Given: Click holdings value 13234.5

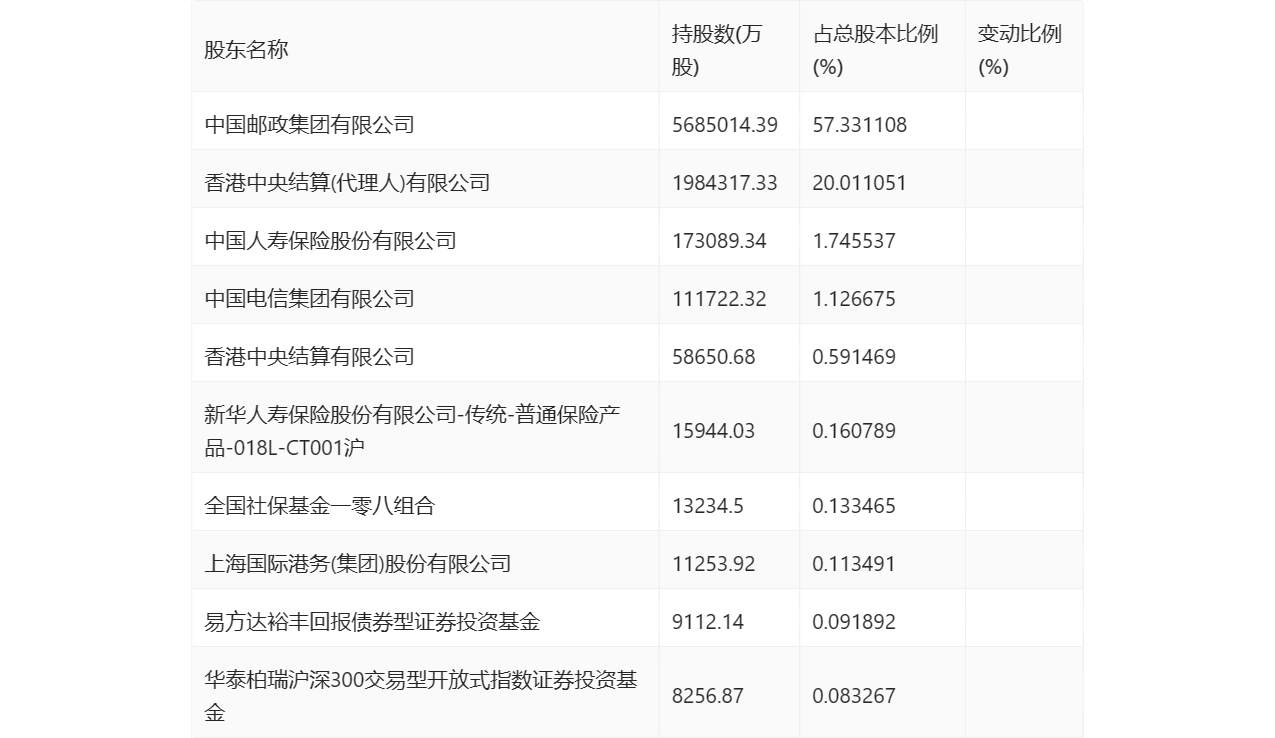Looking at the screenshot, I should [708, 506].
